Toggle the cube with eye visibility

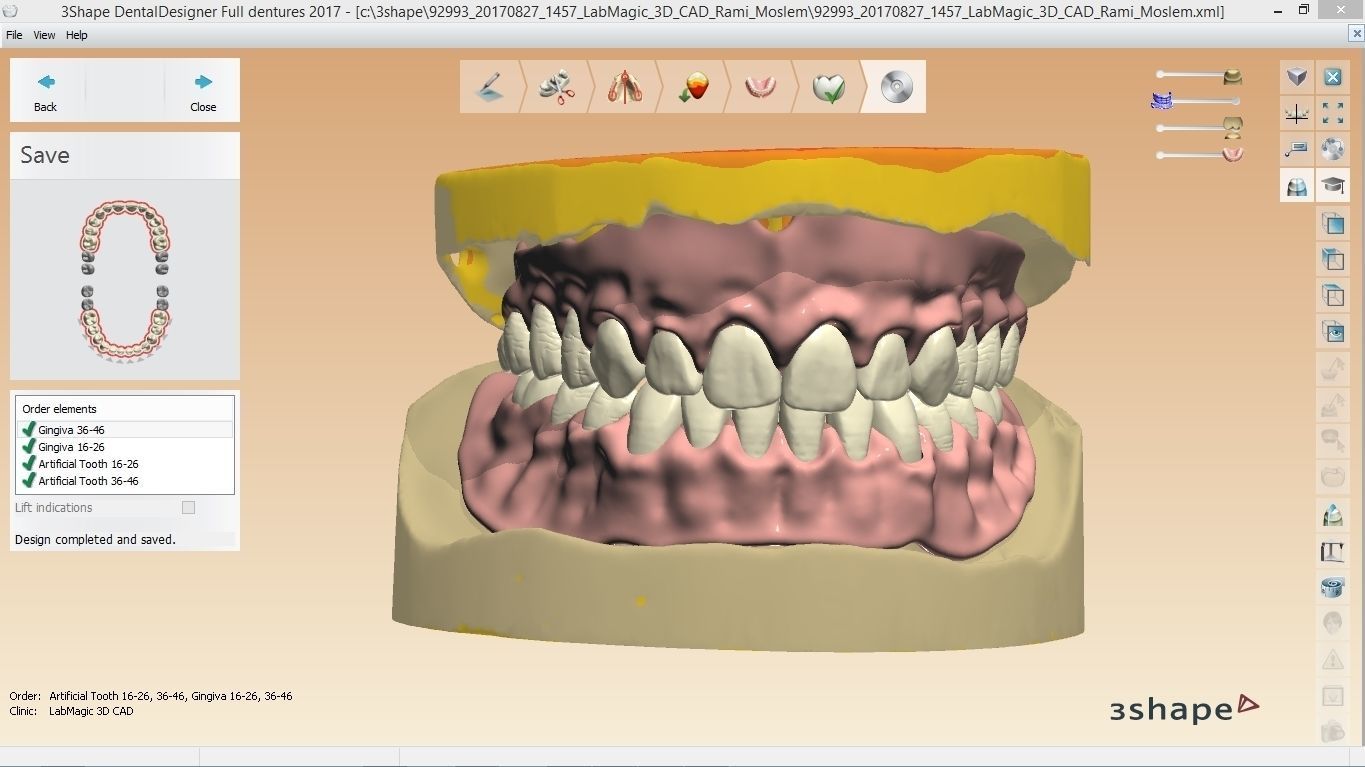1332,332
